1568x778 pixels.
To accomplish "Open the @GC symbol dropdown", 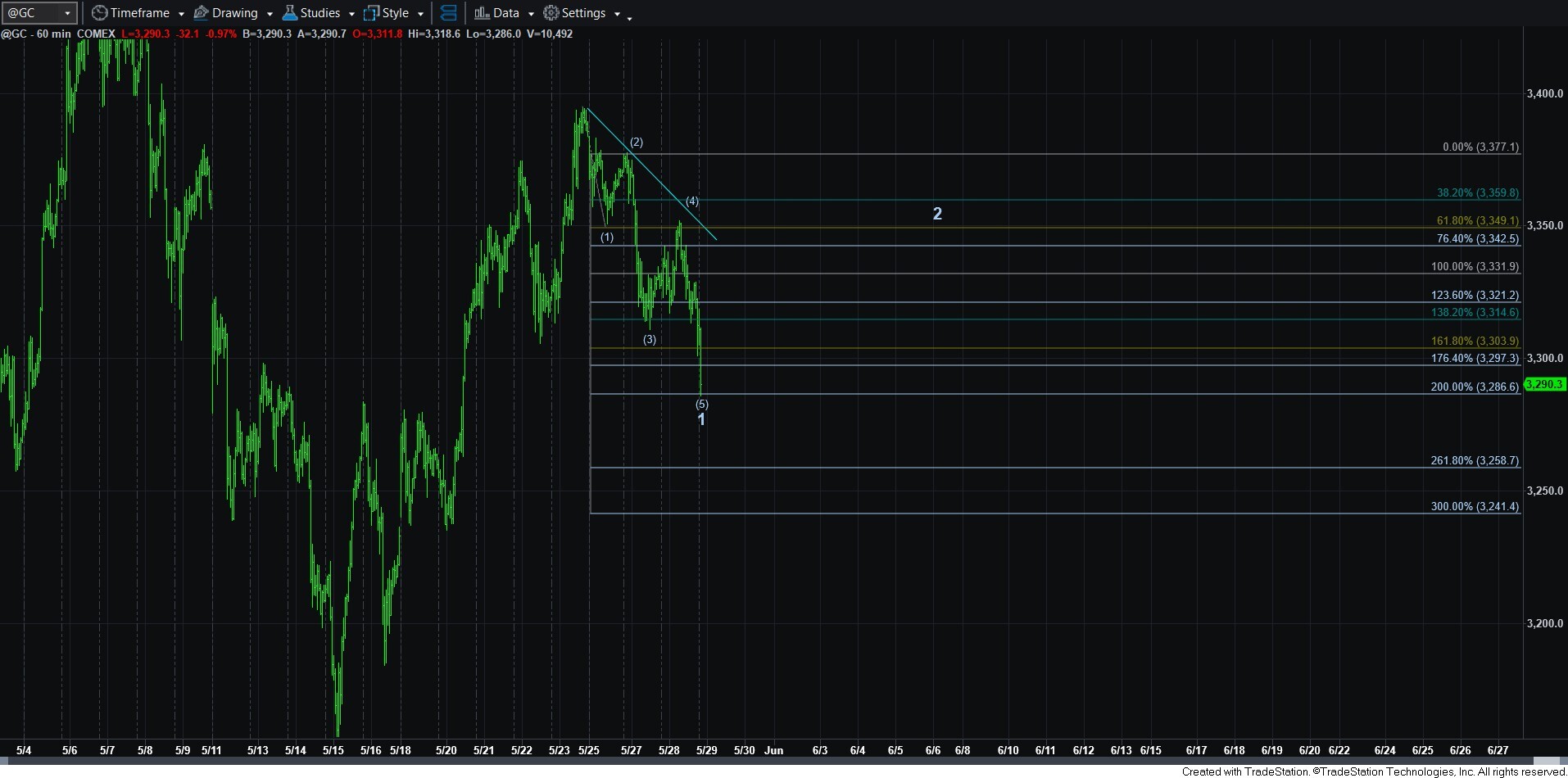I will [67, 13].
